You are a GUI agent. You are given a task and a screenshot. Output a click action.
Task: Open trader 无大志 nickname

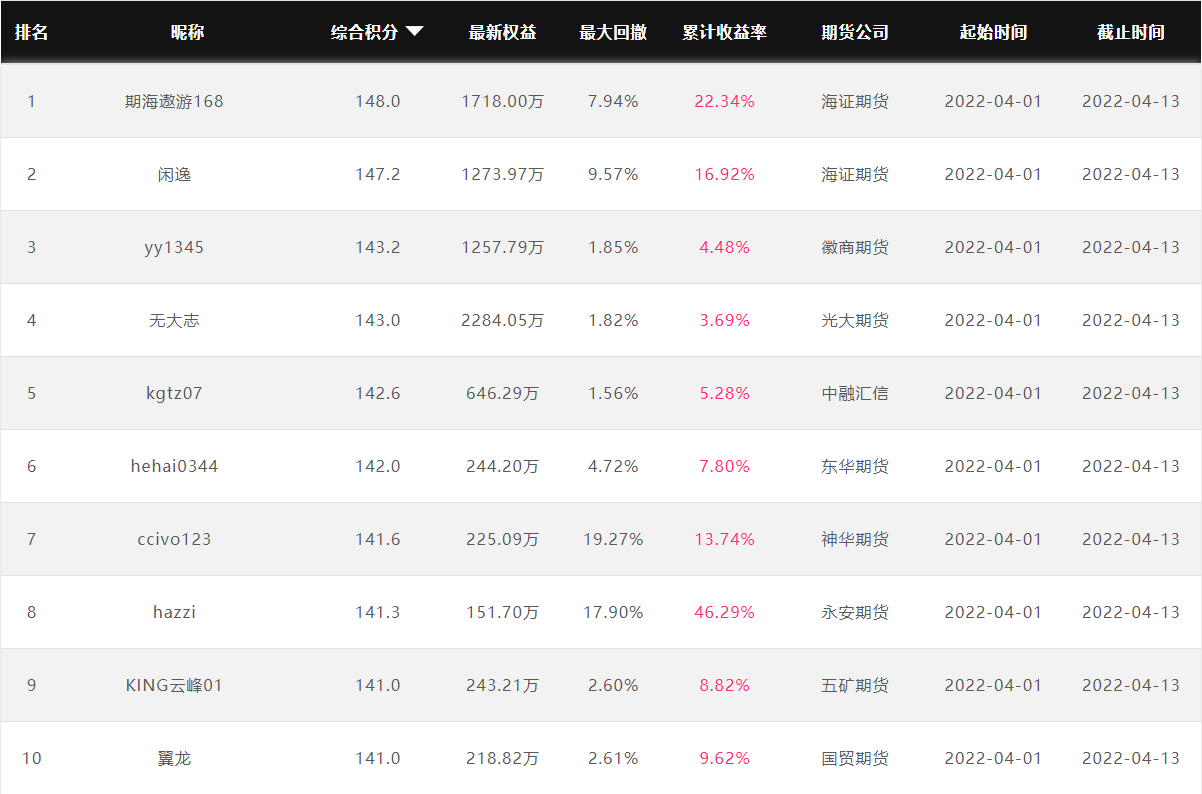tap(174, 320)
